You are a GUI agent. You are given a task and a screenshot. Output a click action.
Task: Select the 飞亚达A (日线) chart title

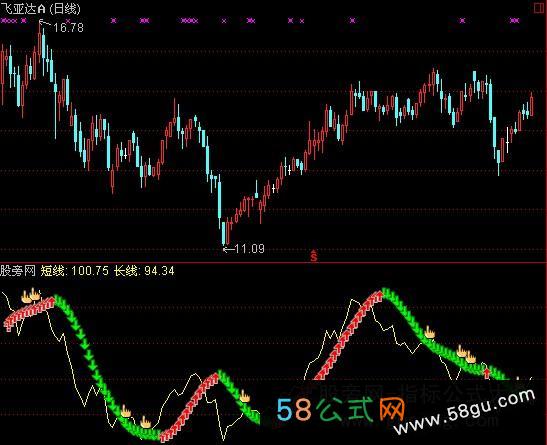pos(40,8)
